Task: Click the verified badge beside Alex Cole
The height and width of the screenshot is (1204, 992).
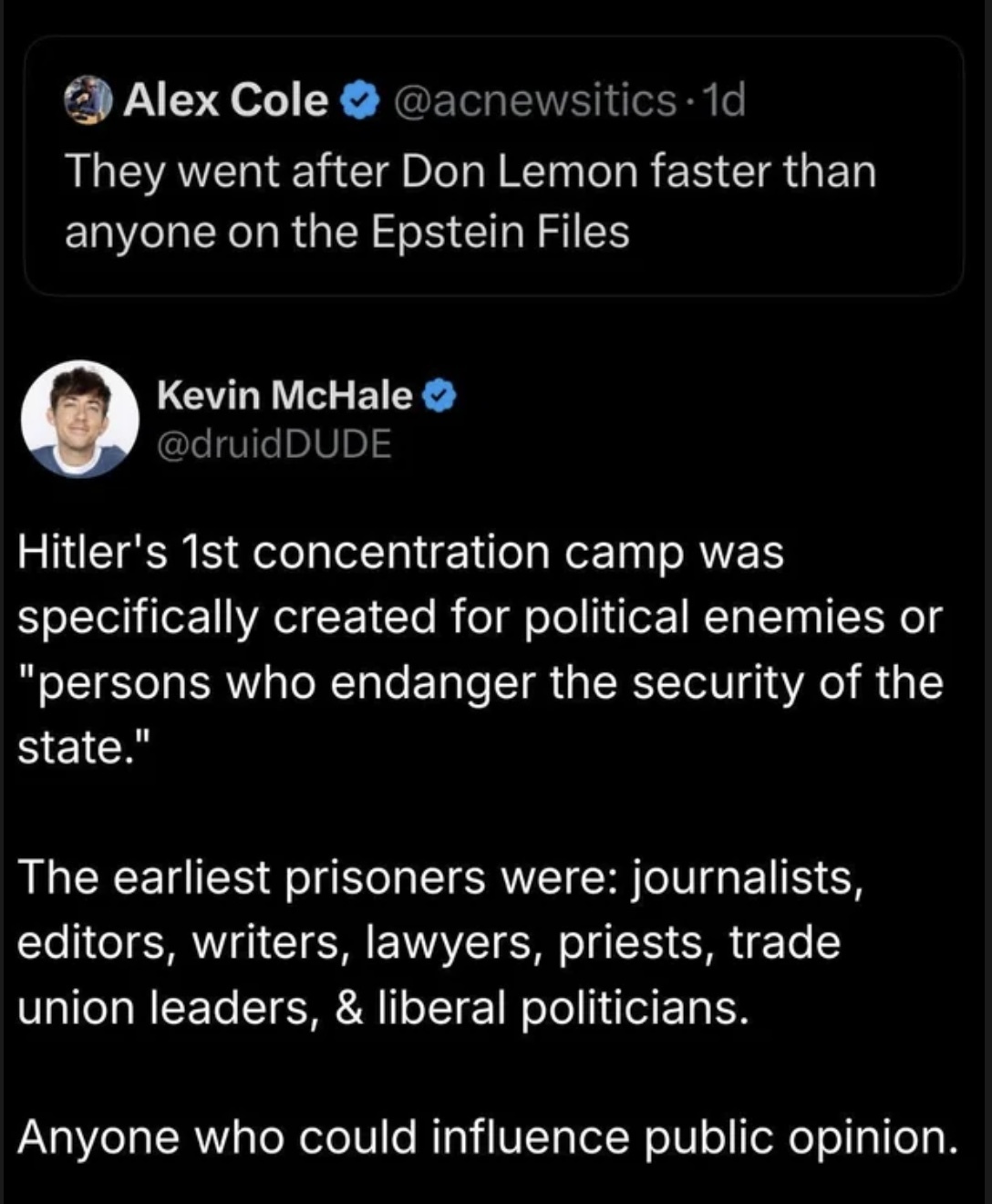Action: (x=359, y=100)
